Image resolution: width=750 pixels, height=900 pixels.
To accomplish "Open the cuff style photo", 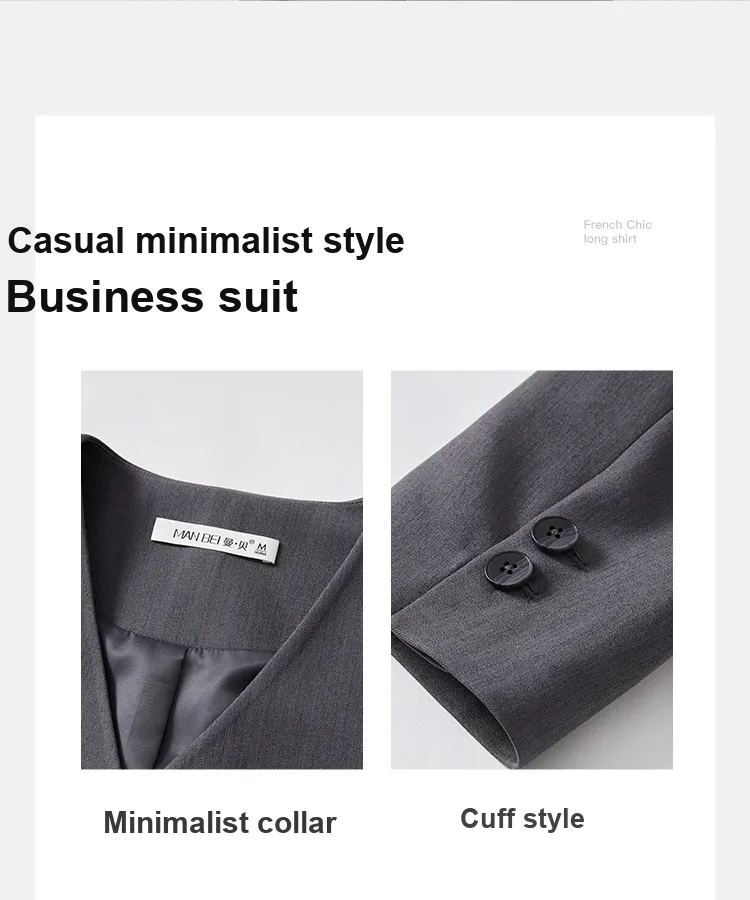I will pos(532,569).
